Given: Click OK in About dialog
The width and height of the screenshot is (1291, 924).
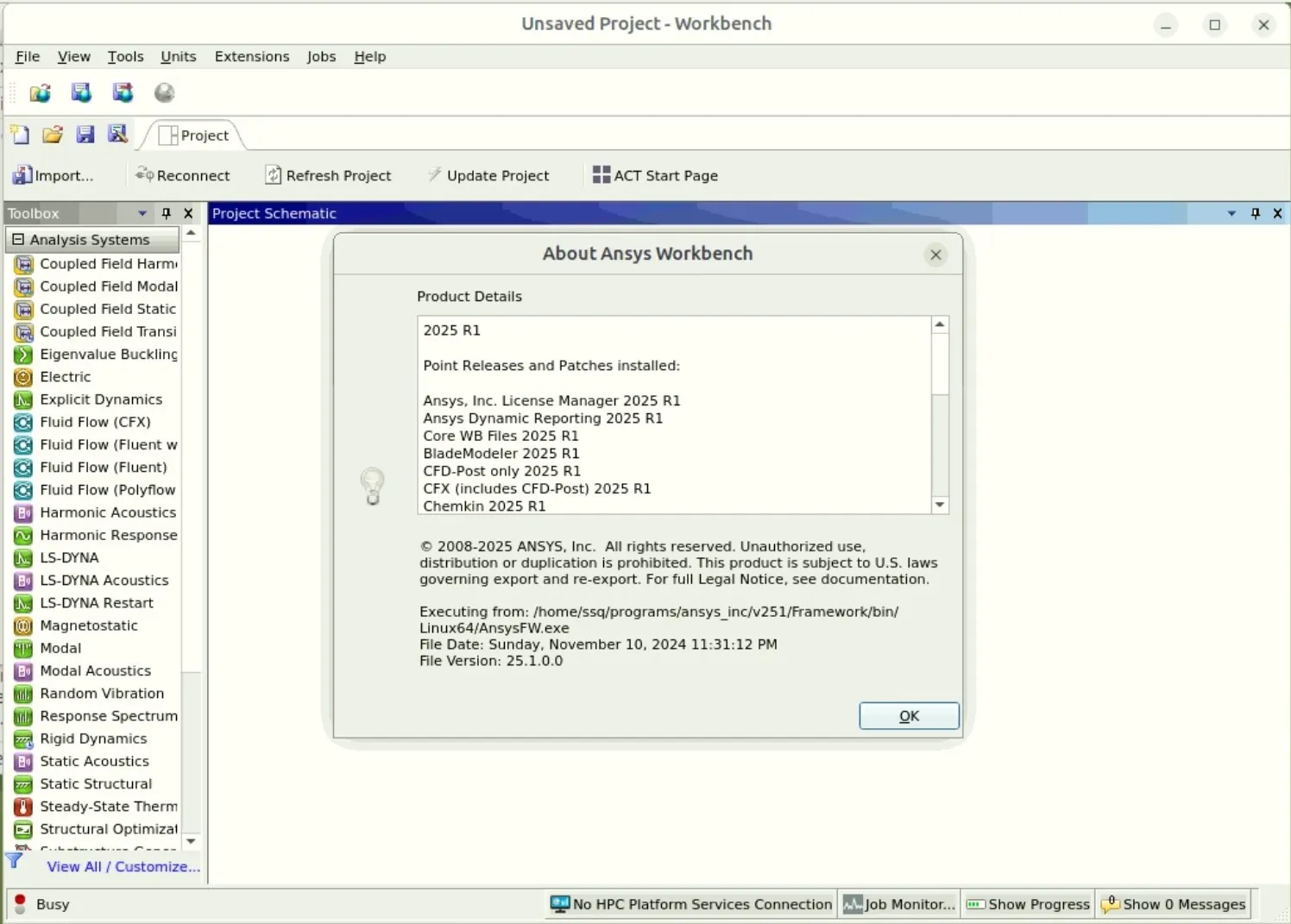Looking at the screenshot, I should [909, 716].
